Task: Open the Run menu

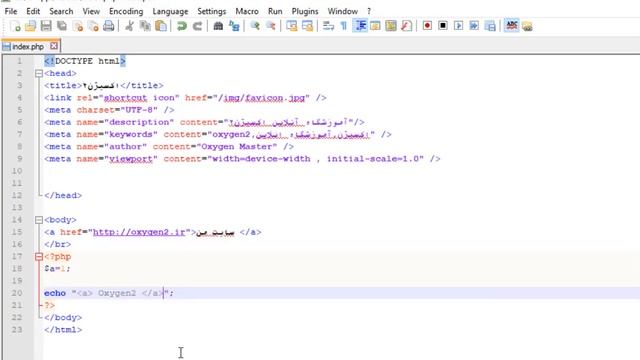Action: click(x=275, y=11)
